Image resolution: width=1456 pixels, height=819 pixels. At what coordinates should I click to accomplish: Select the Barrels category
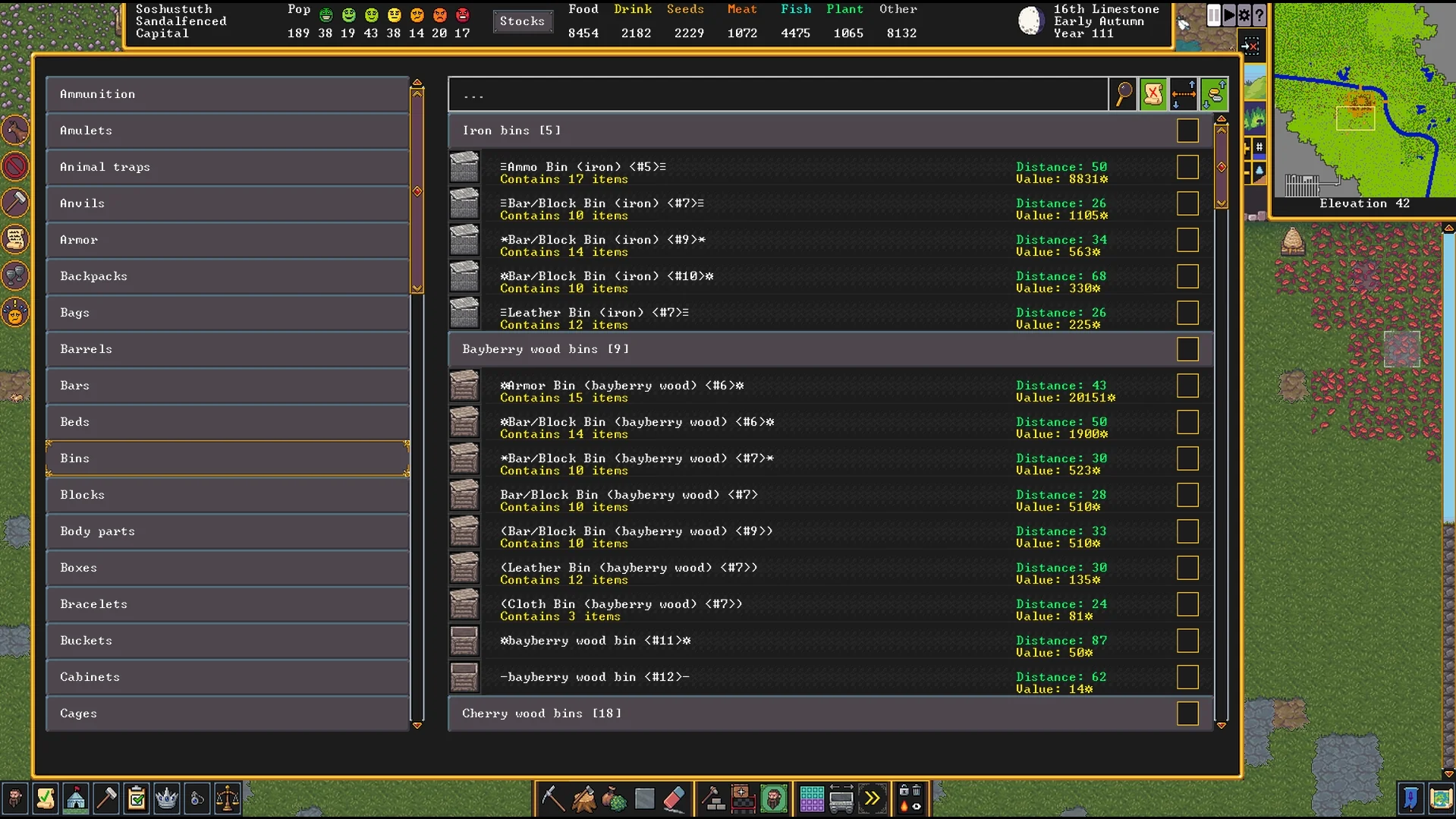228,349
